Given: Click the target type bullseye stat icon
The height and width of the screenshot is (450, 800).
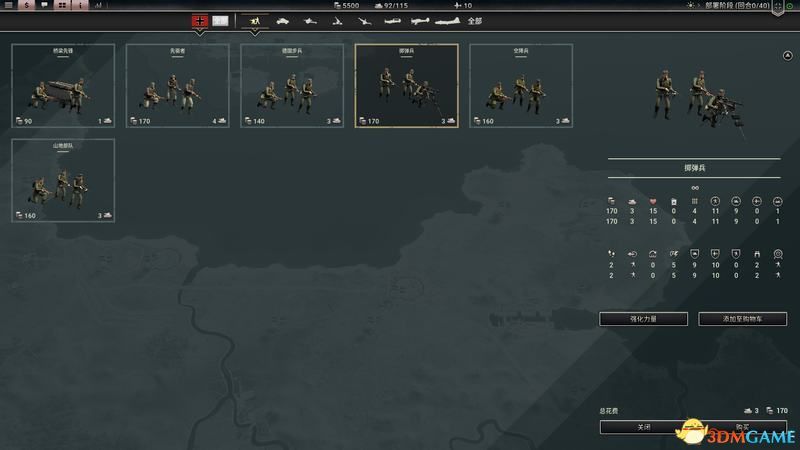Looking at the screenshot, I should pos(778,254).
